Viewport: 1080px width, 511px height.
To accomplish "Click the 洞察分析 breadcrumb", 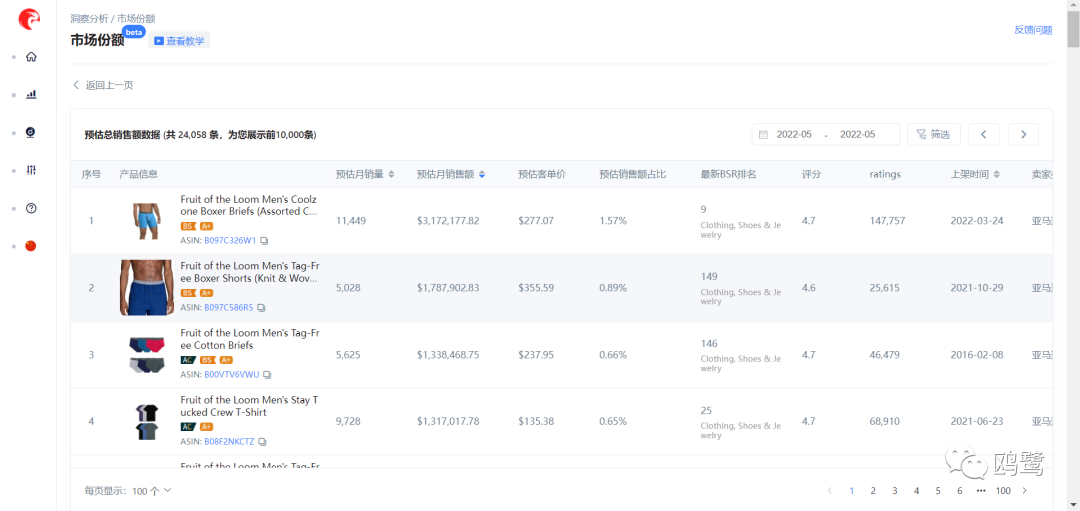I will (90, 19).
